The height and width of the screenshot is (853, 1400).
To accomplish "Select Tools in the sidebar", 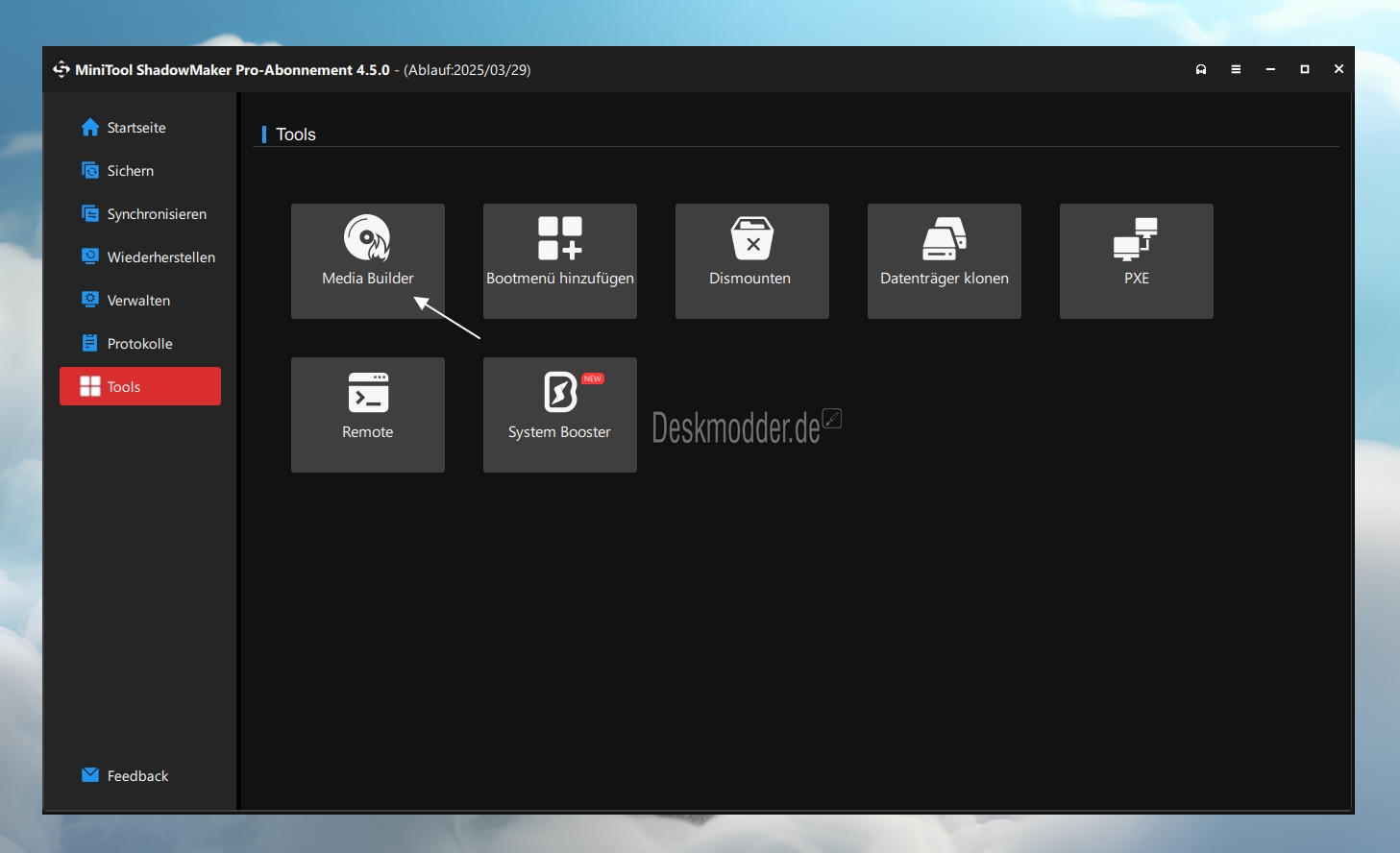I will 140,386.
